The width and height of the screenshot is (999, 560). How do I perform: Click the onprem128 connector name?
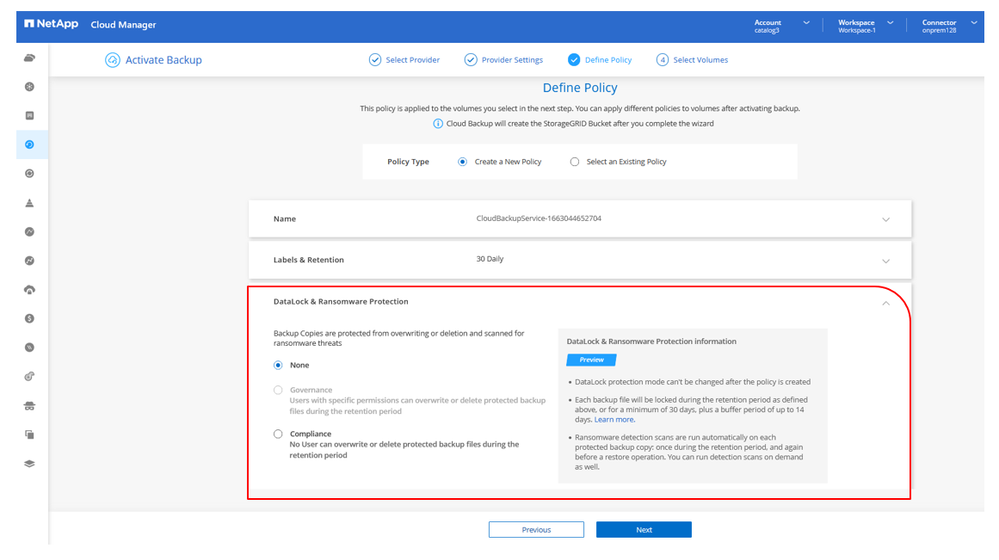[x=939, y=31]
